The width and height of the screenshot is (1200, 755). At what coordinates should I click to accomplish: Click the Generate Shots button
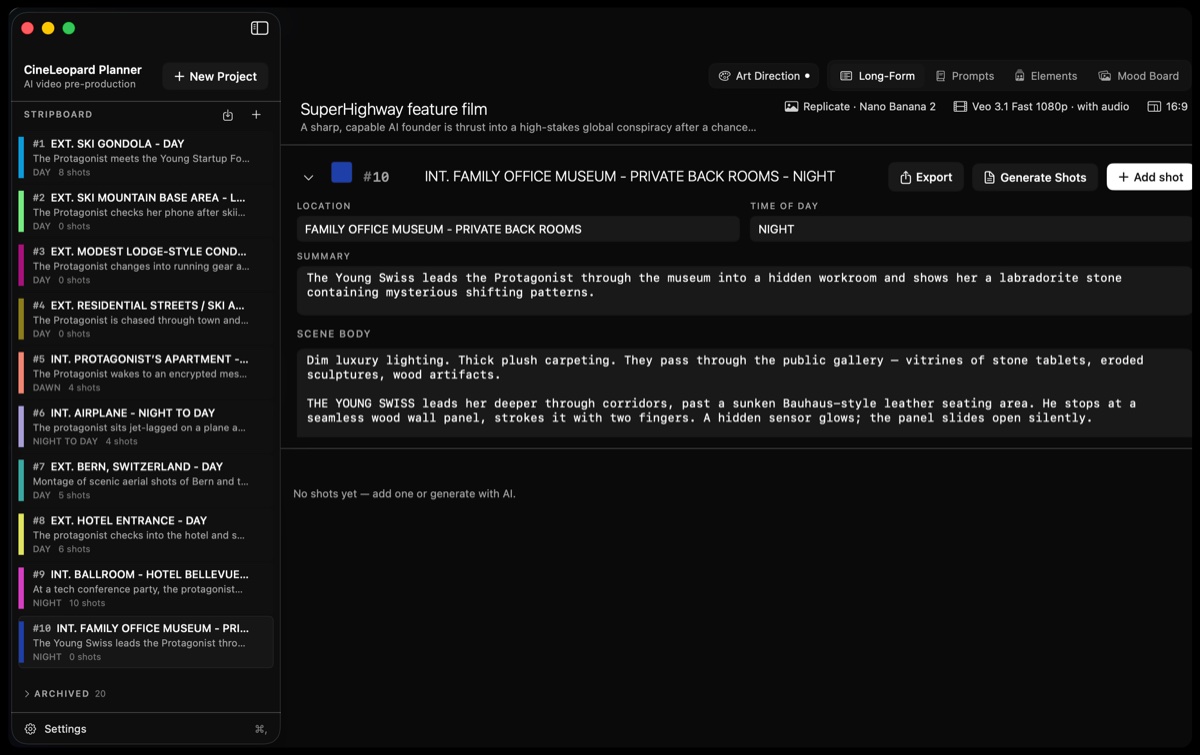point(1035,177)
